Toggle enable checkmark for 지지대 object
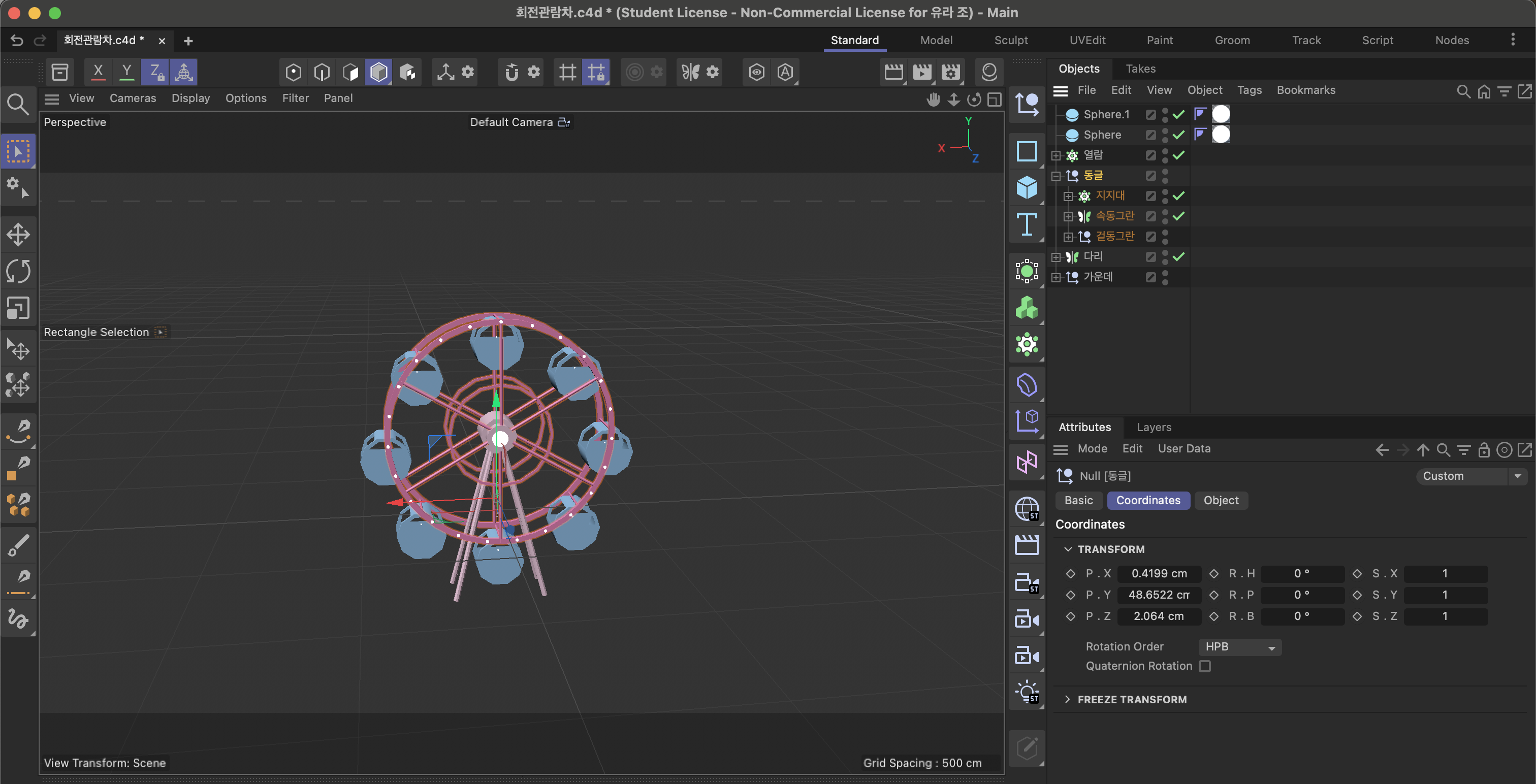The width and height of the screenshot is (1536, 784). tap(1178, 195)
